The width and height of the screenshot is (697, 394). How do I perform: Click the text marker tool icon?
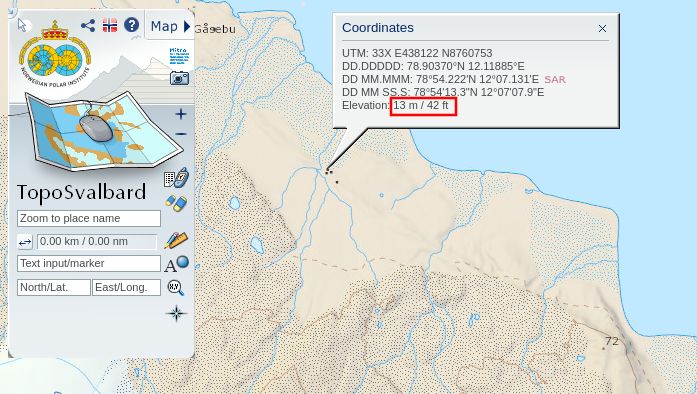pyautogui.click(x=176, y=264)
